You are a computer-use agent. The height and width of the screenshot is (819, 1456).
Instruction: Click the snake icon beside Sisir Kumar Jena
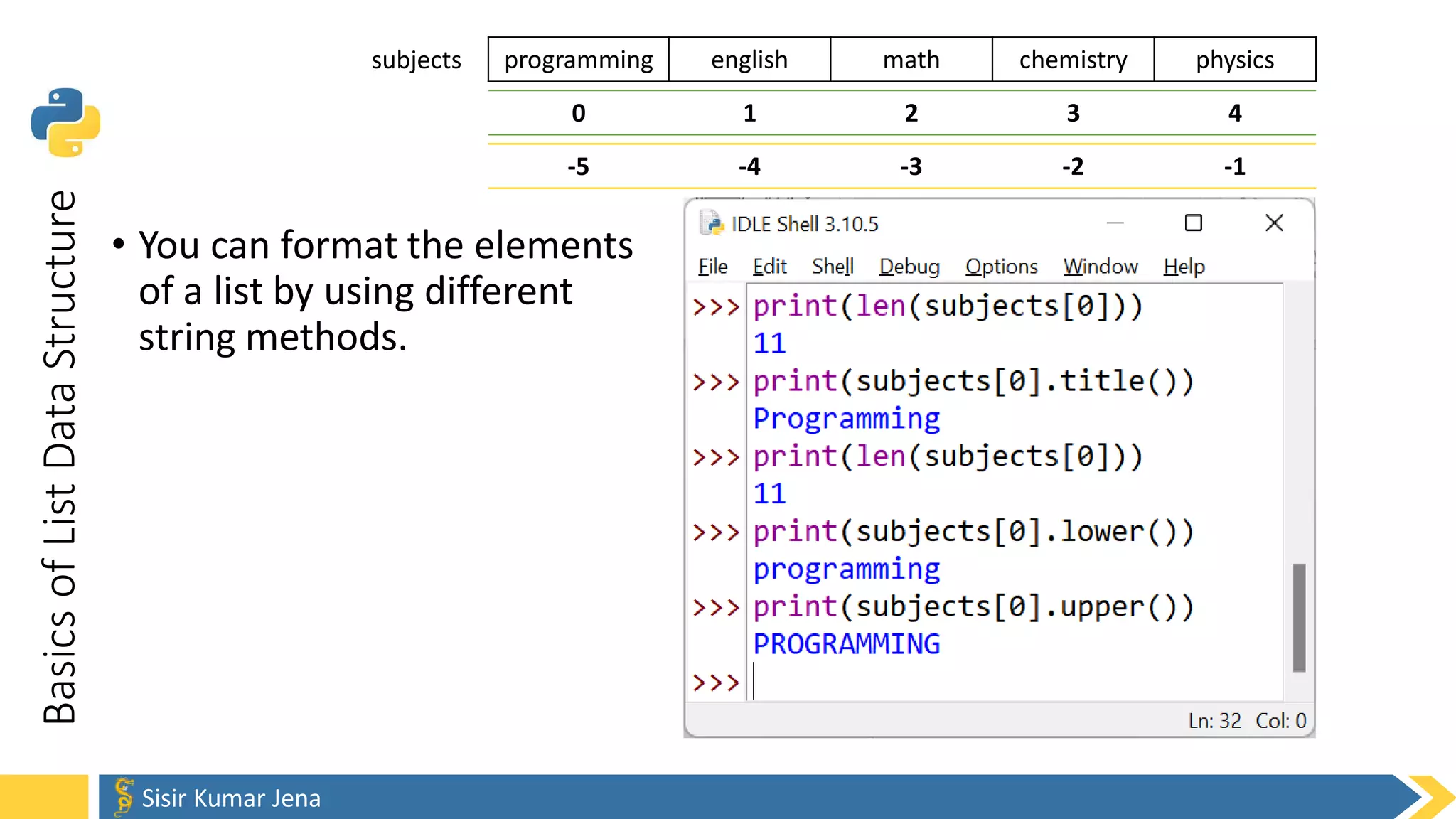124,797
